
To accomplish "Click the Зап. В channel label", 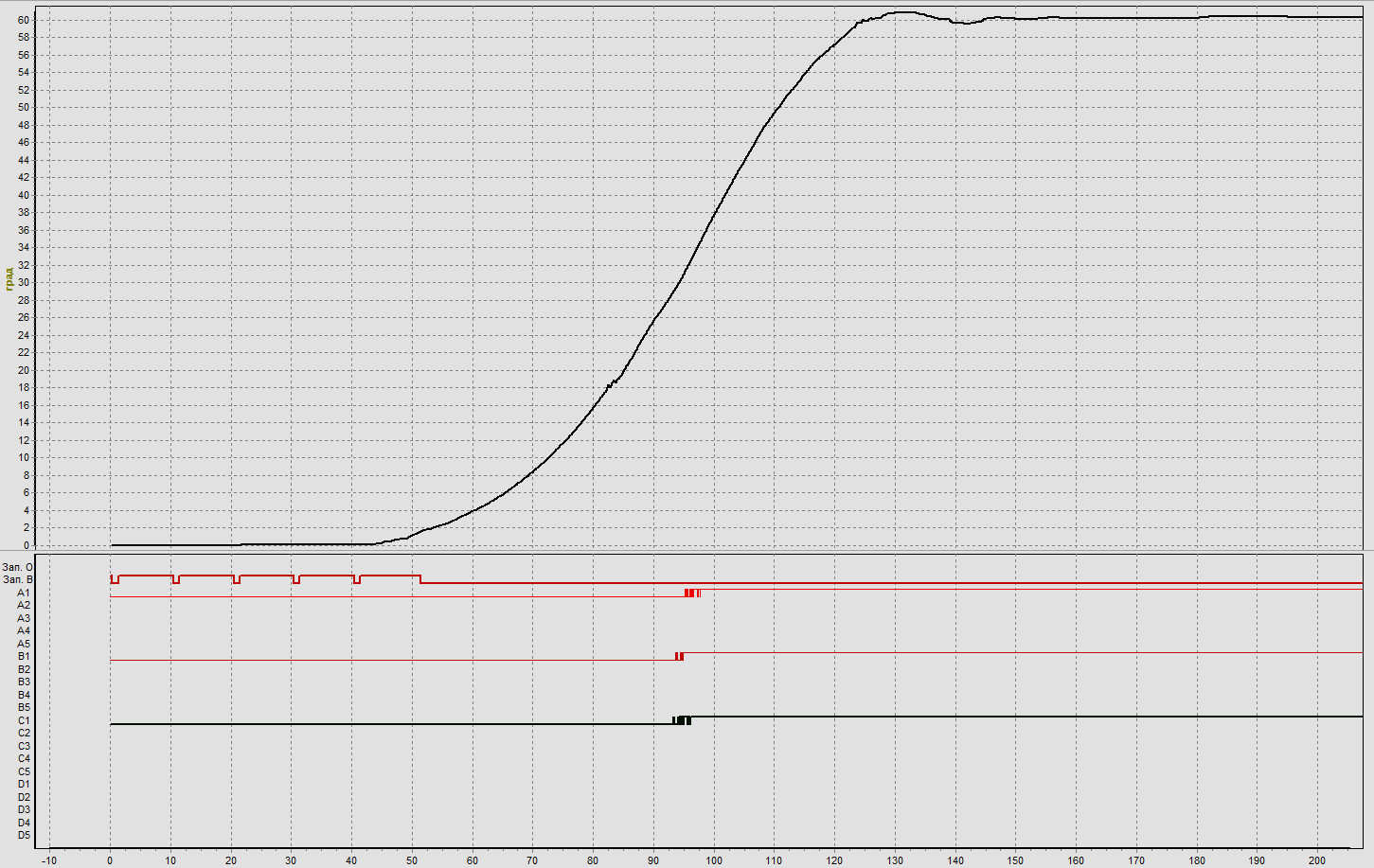I will click(18, 579).
